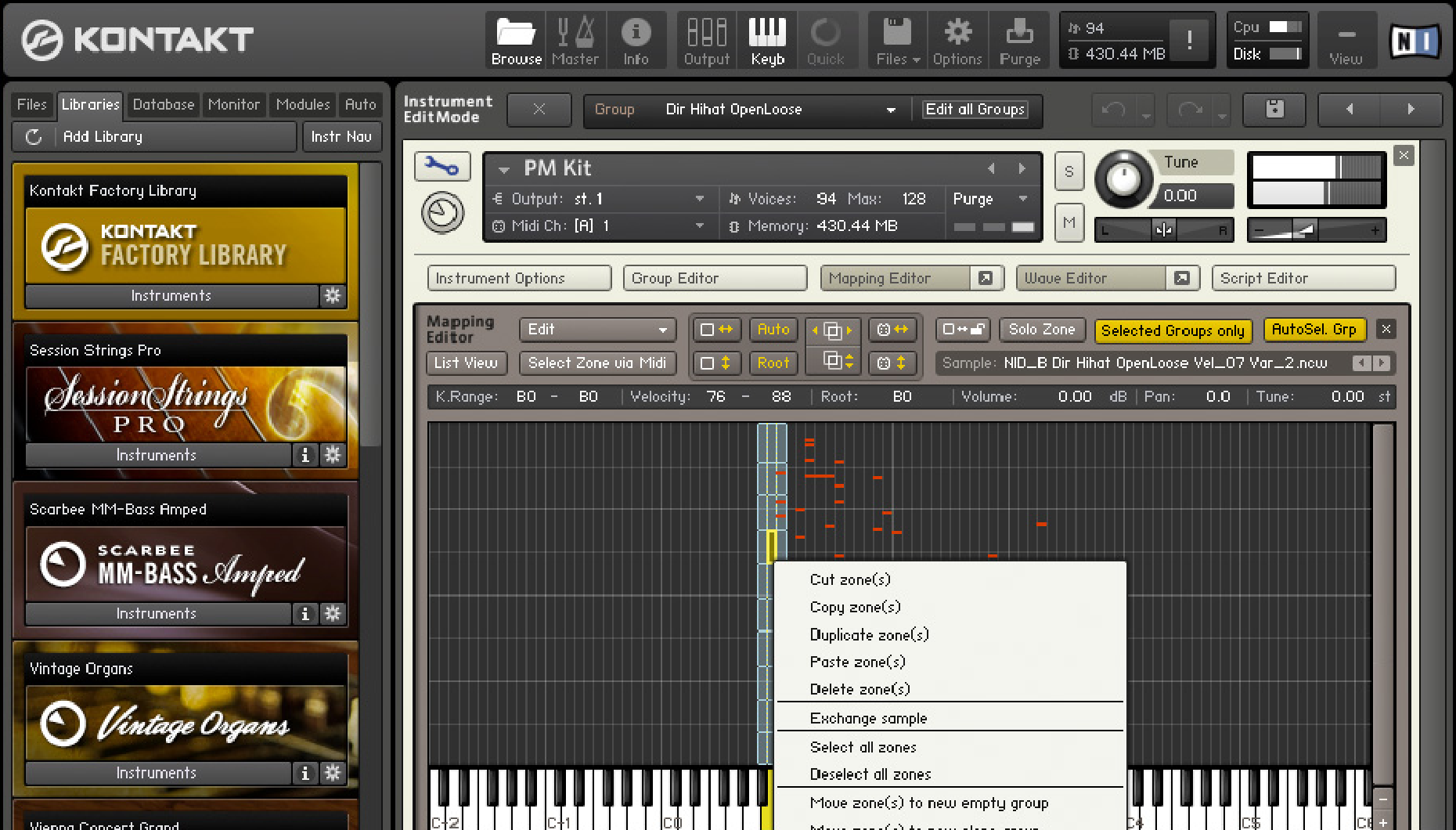Image resolution: width=1456 pixels, height=830 pixels.
Task: Open the Group selection dropdown
Action: pos(890,110)
